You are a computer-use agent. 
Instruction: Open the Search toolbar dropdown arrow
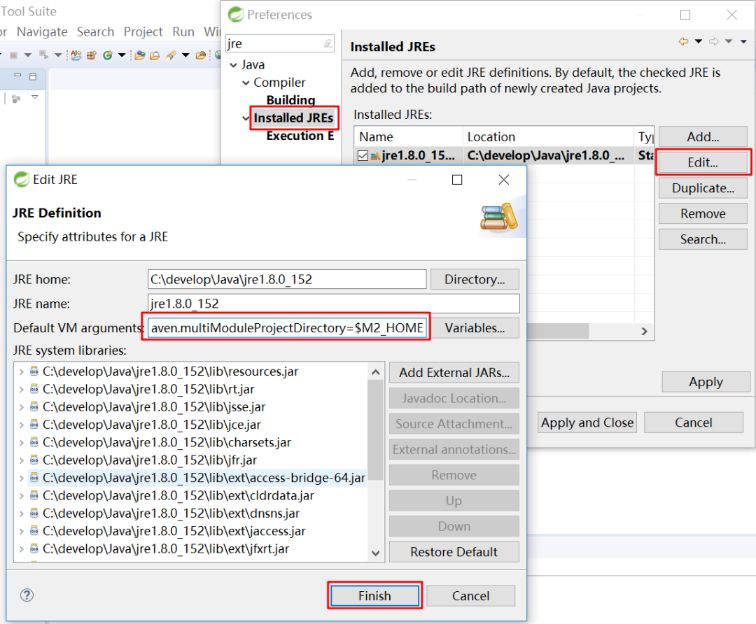(185, 55)
